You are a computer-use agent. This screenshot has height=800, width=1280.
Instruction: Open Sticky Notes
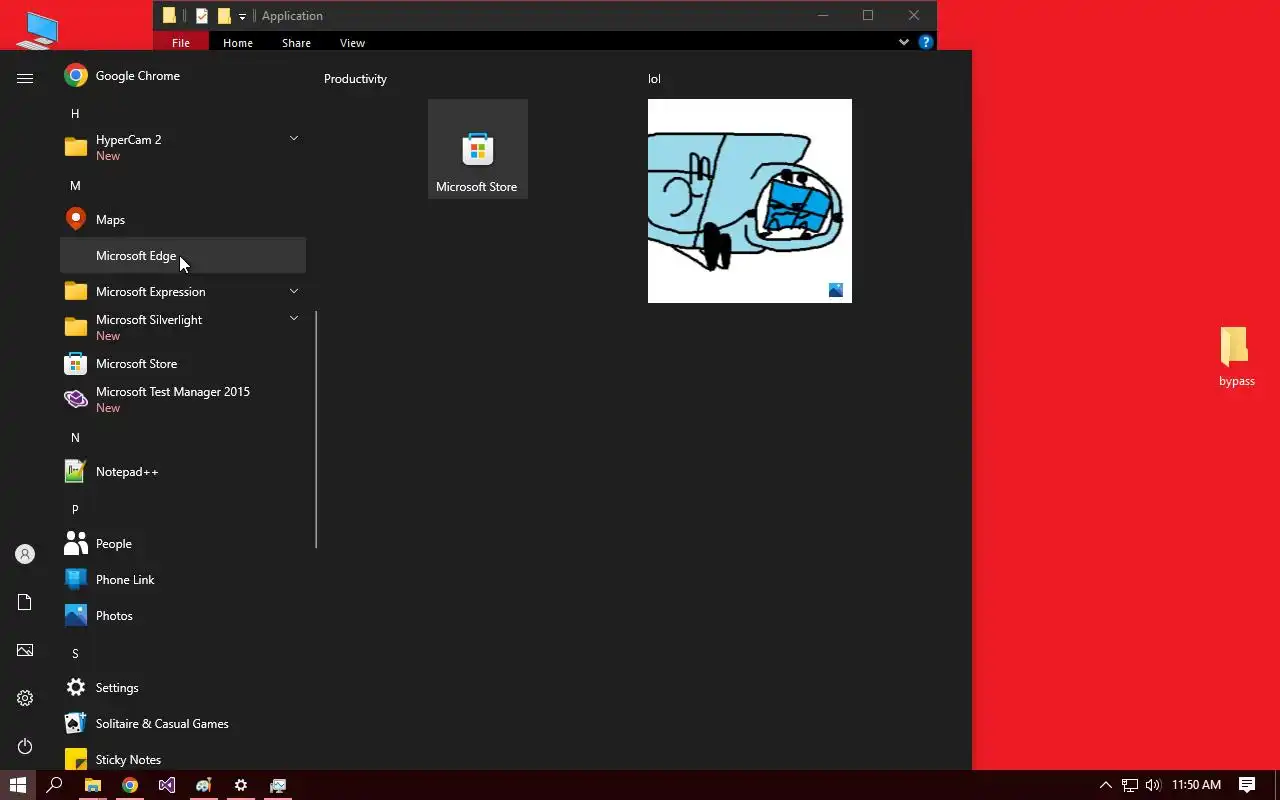click(183, 760)
